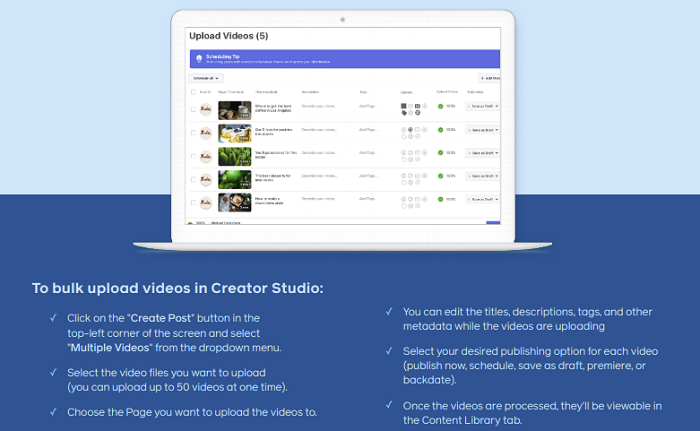Click the page avatar in charcuterie video row
This screenshot has width=700, height=431.
205,202
